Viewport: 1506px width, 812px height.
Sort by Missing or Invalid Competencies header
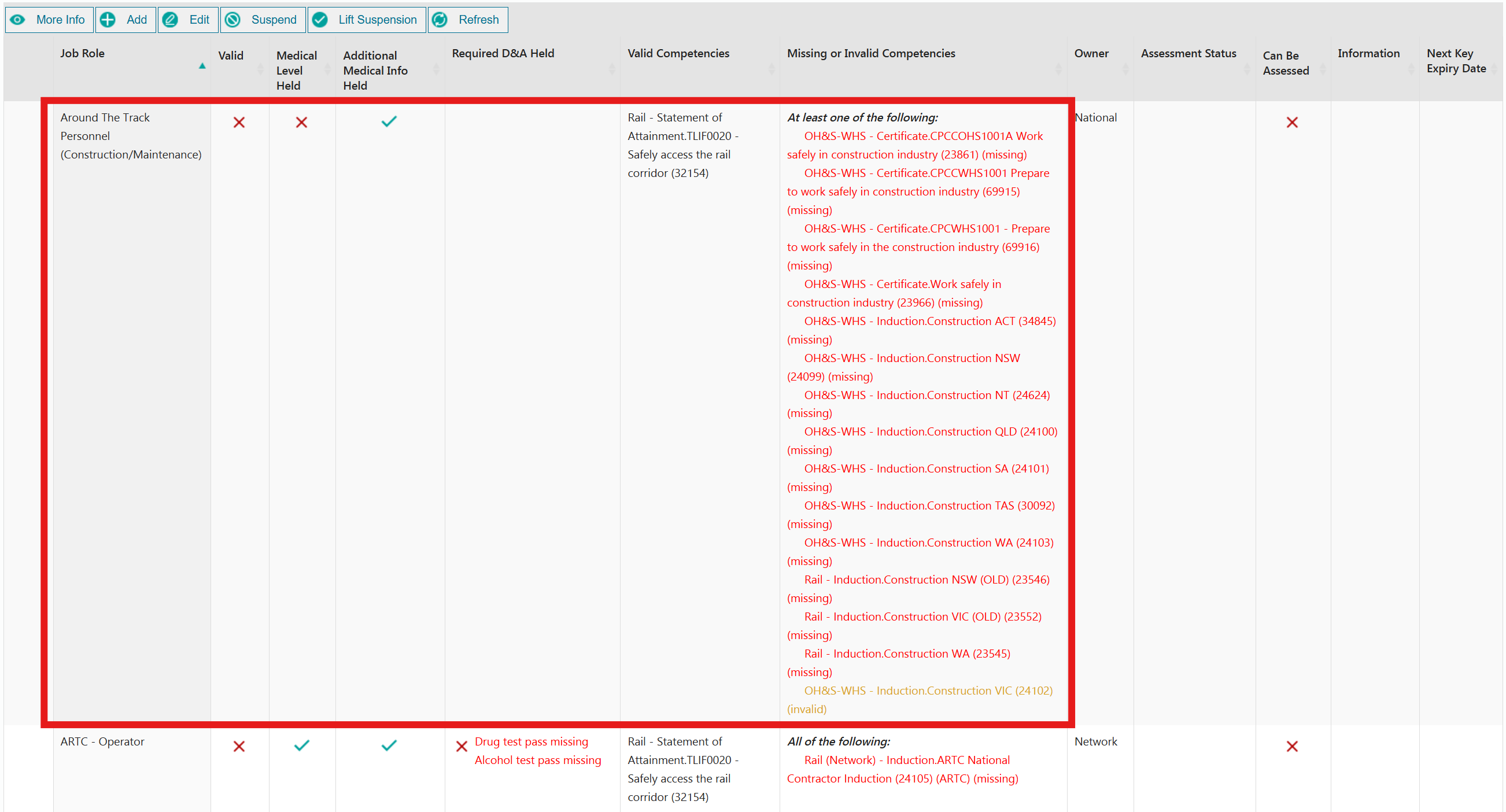click(870, 53)
